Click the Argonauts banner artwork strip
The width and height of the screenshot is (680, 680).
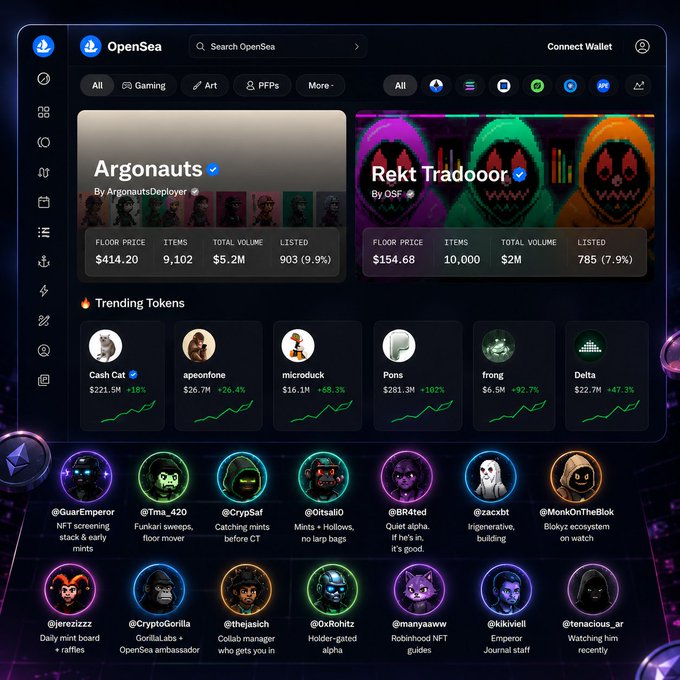[x=212, y=209]
